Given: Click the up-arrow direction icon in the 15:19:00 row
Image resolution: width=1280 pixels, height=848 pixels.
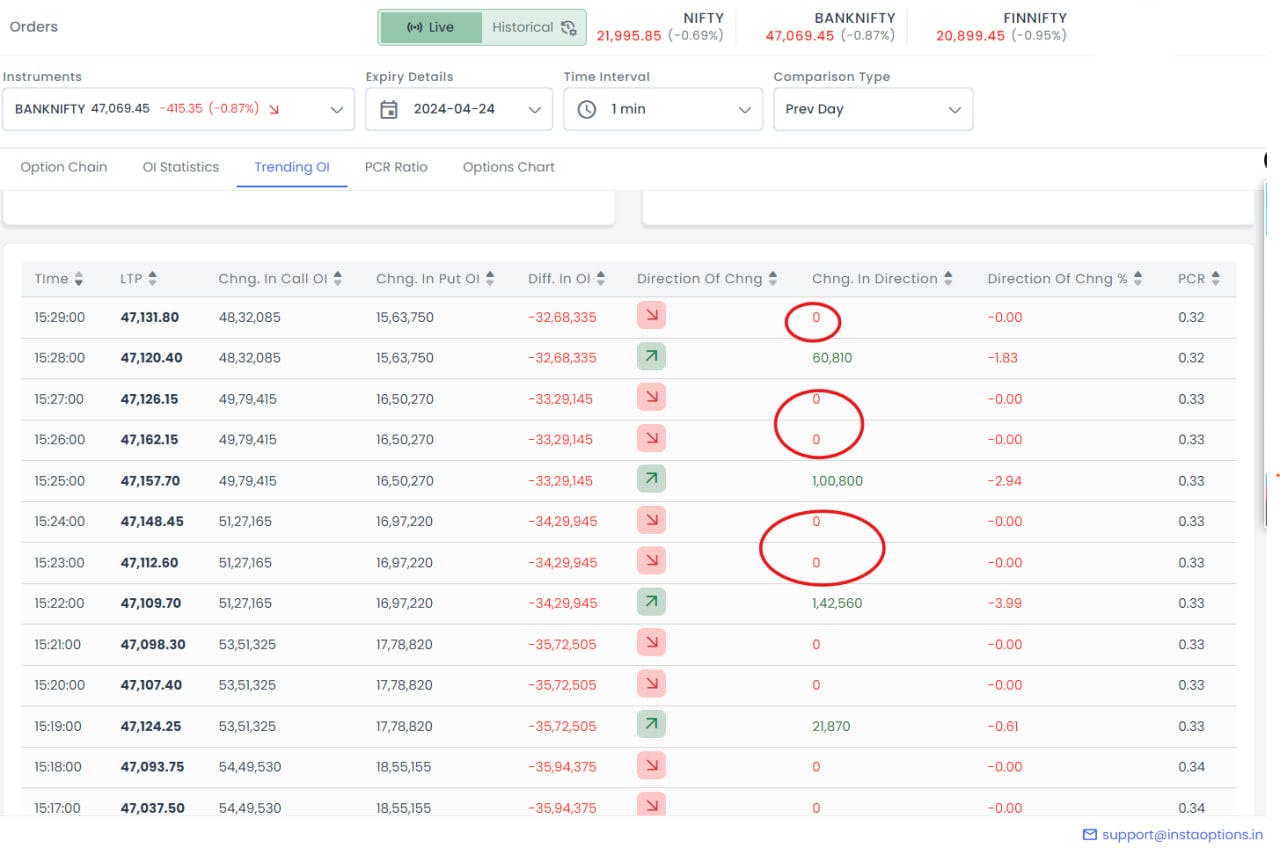Looking at the screenshot, I should point(651,726).
